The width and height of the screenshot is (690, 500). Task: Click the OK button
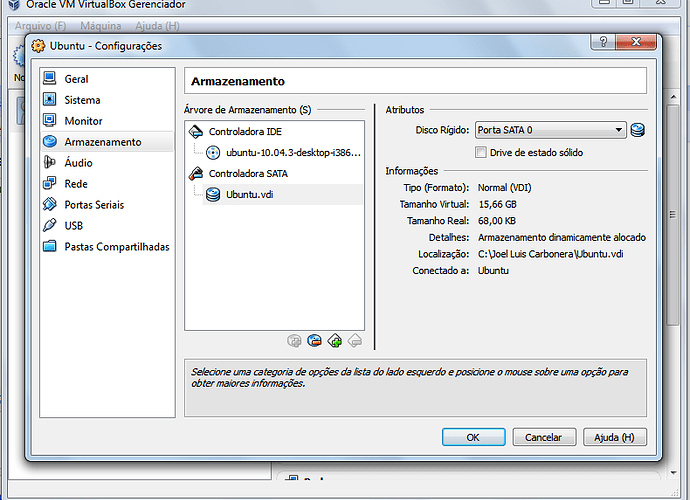pyautogui.click(x=473, y=437)
